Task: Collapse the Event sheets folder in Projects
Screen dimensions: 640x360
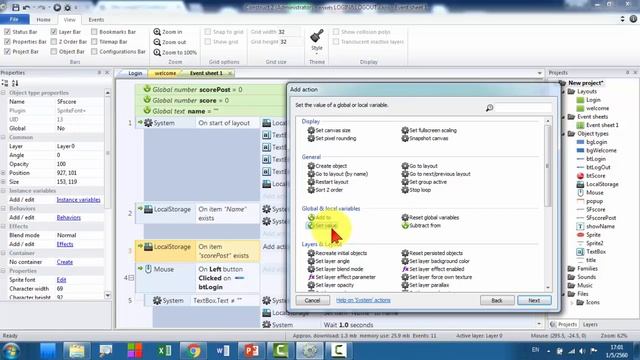Action: coord(564,117)
